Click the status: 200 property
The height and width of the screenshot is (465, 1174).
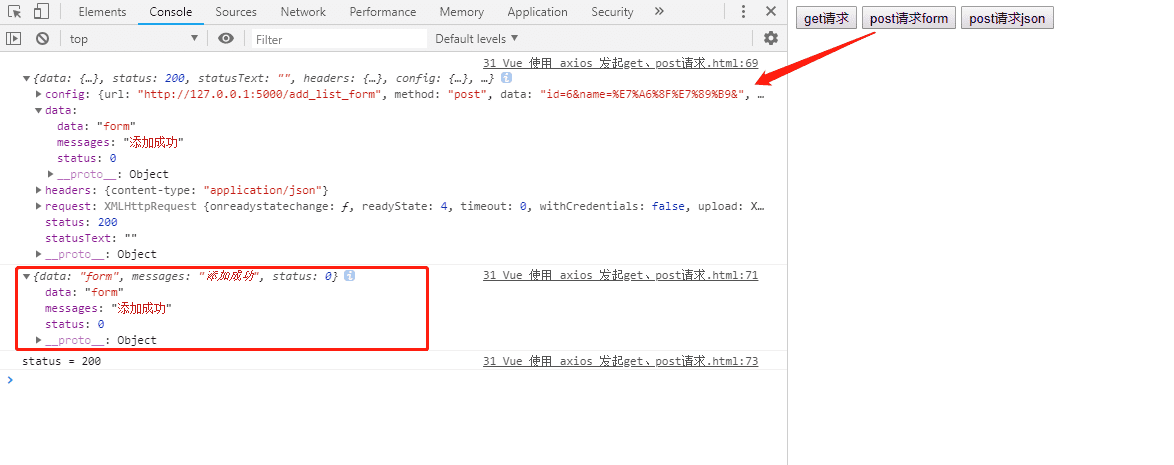point(81,222)
